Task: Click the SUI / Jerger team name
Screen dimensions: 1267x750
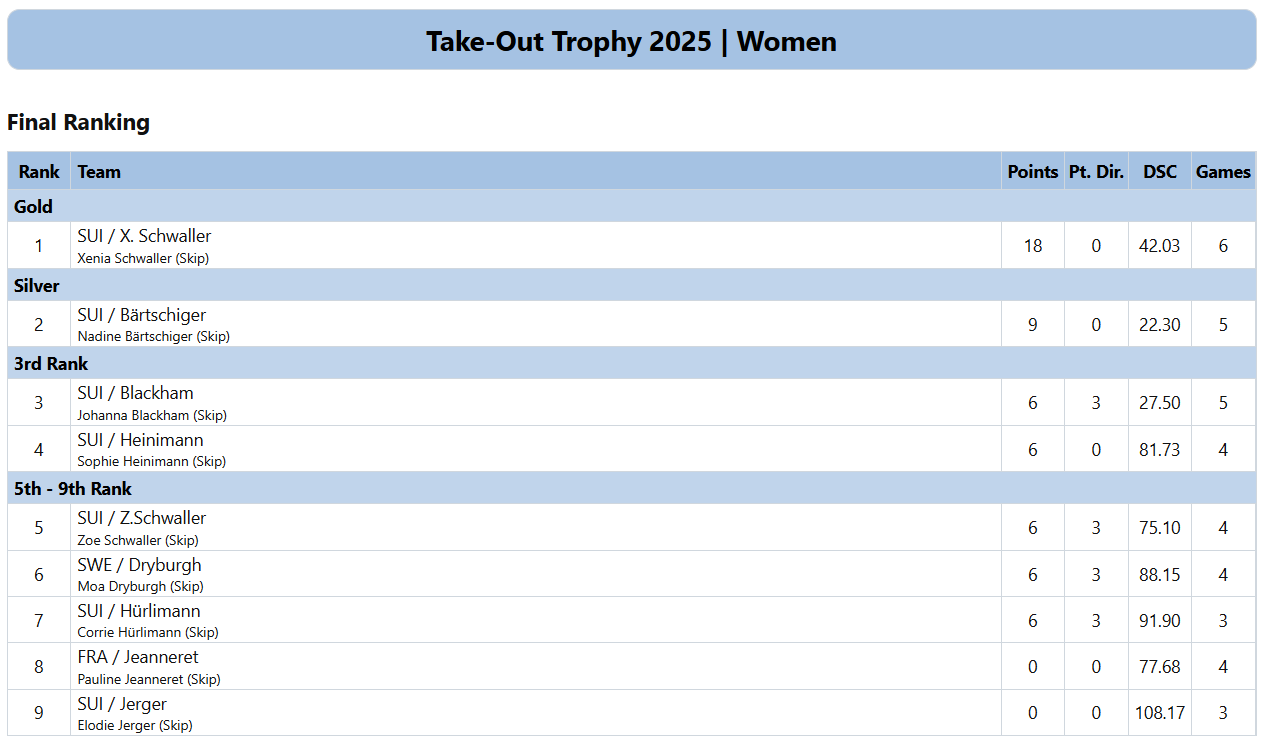Action: click(x=122, y=704)
